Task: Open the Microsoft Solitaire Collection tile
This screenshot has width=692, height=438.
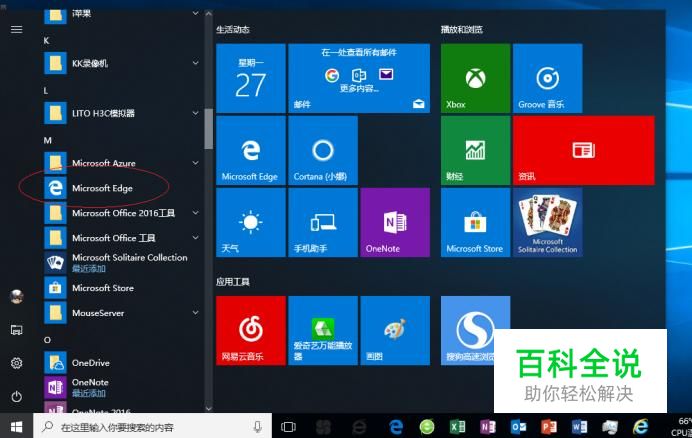Action: tap(547, 223)
